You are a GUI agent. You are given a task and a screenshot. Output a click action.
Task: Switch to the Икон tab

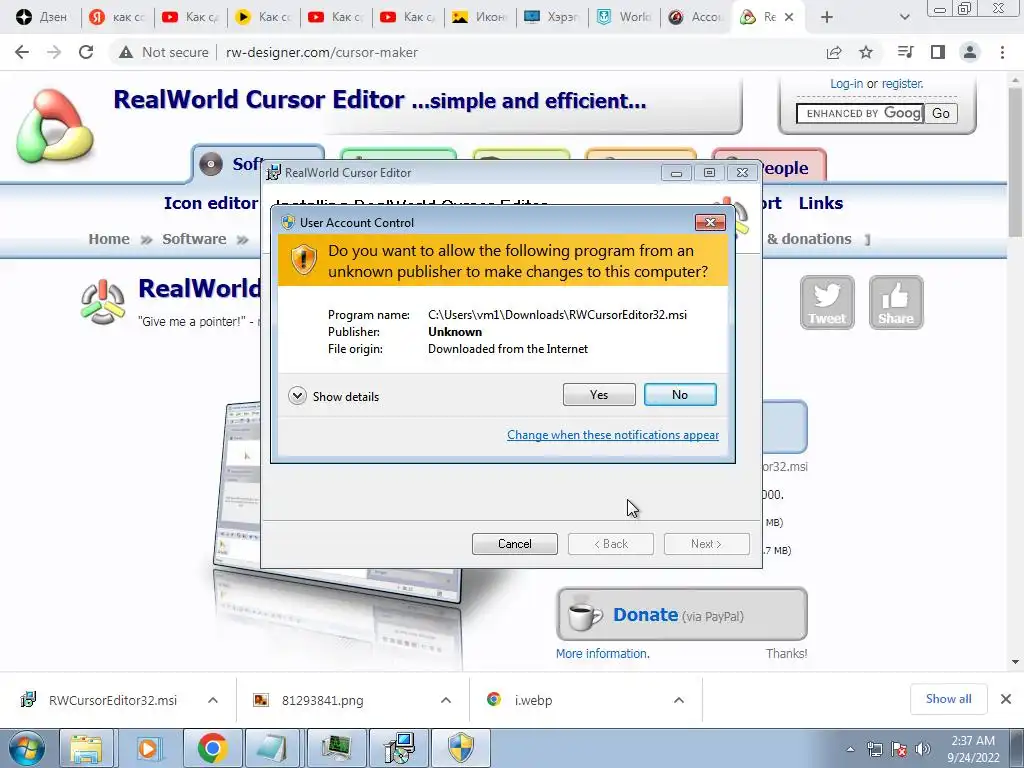click(x=480, y=17)
